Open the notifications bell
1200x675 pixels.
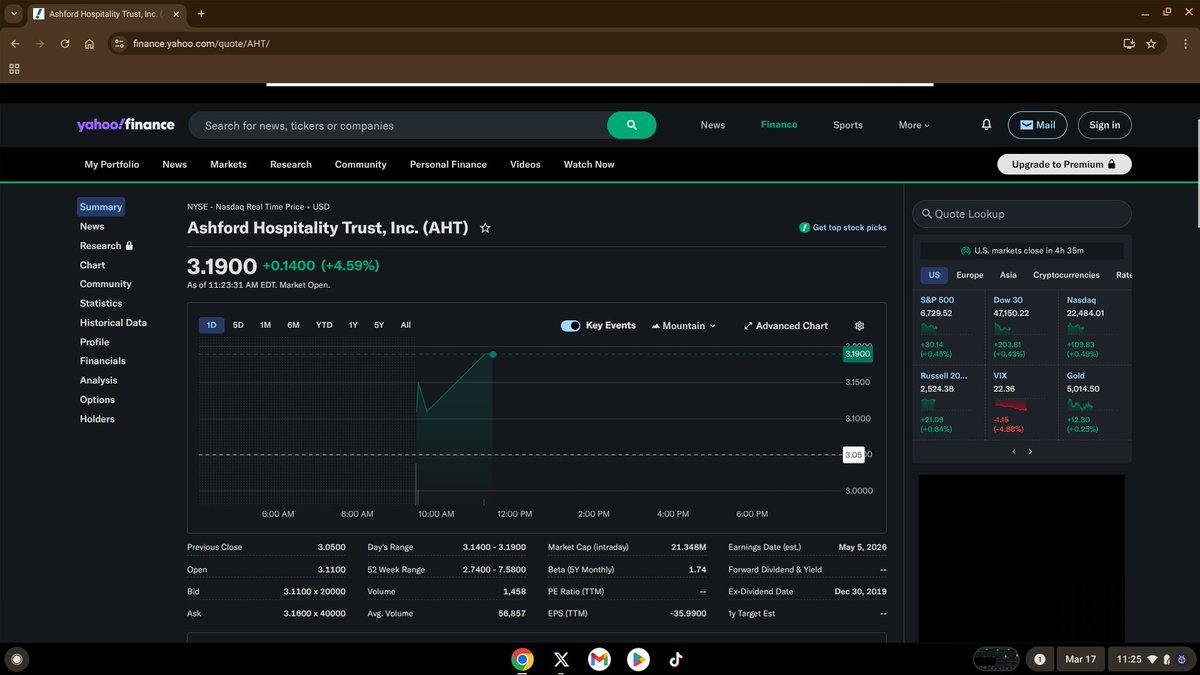[x=986, y=125]
